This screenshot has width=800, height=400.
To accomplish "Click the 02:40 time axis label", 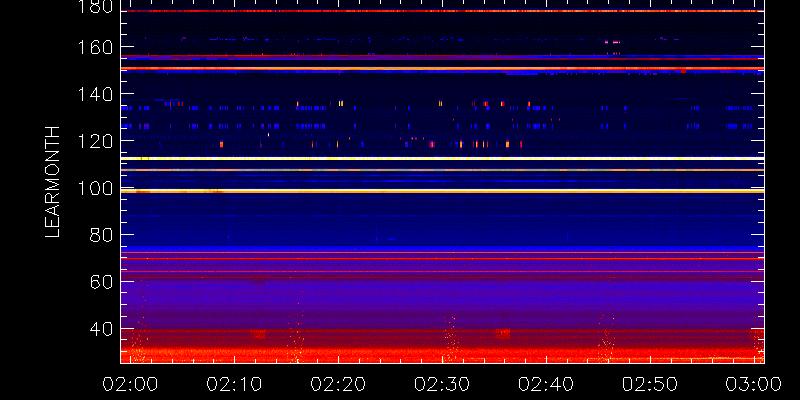I will coord(546,384).
